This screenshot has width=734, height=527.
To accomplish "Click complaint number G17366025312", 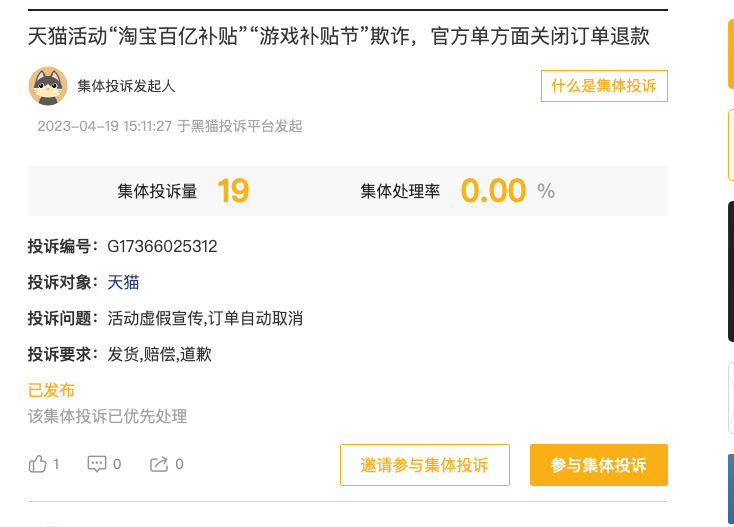I will (x=162, y=247).
